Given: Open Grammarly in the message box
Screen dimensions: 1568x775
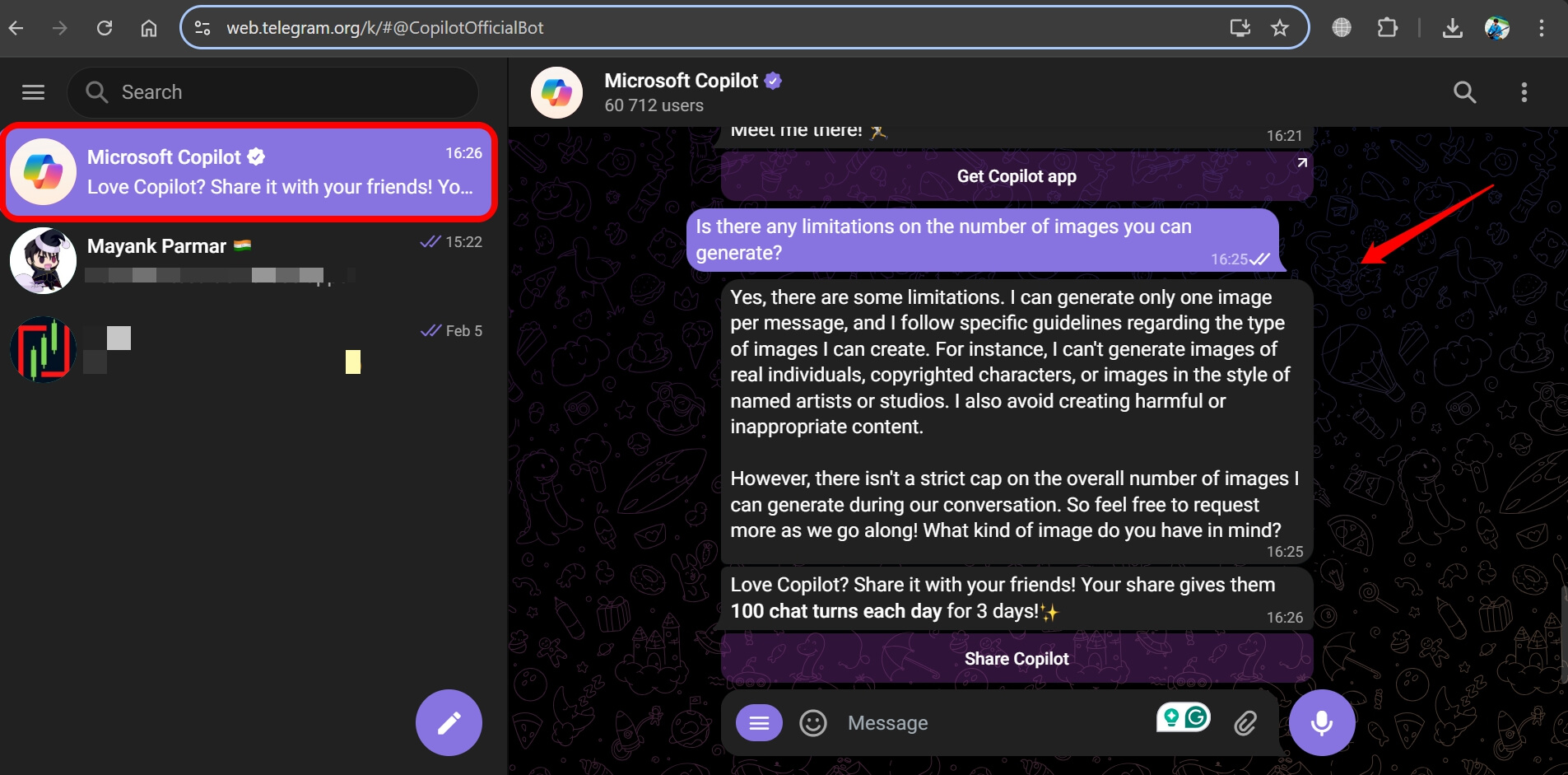Looking at the screenshot, I should pos(1198,717).
